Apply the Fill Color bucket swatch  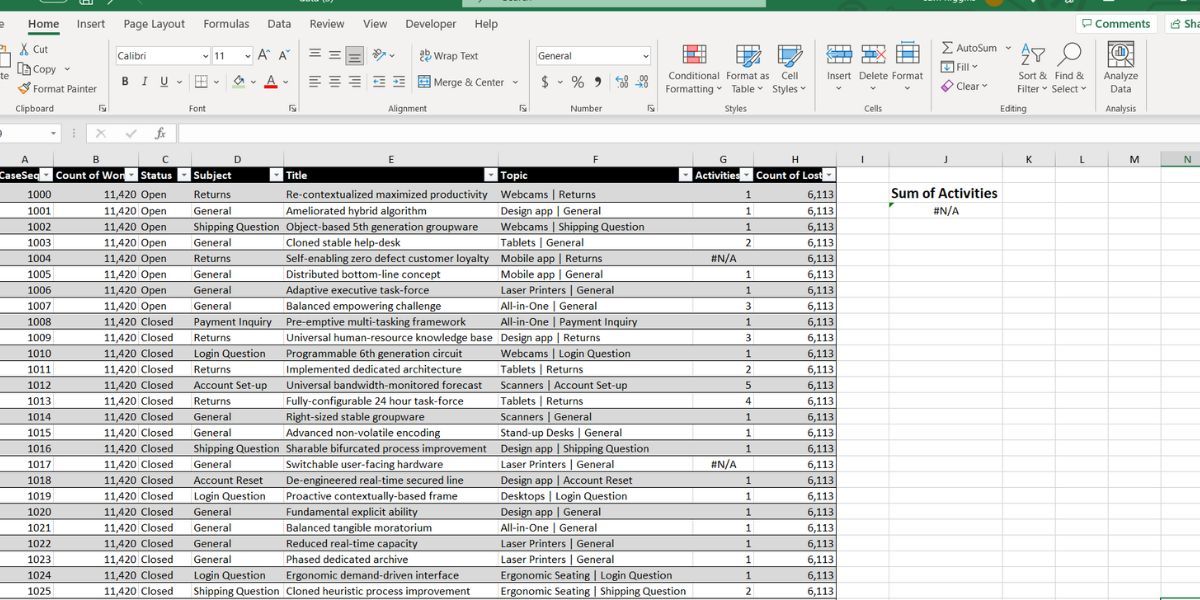(x=239, y=82)
